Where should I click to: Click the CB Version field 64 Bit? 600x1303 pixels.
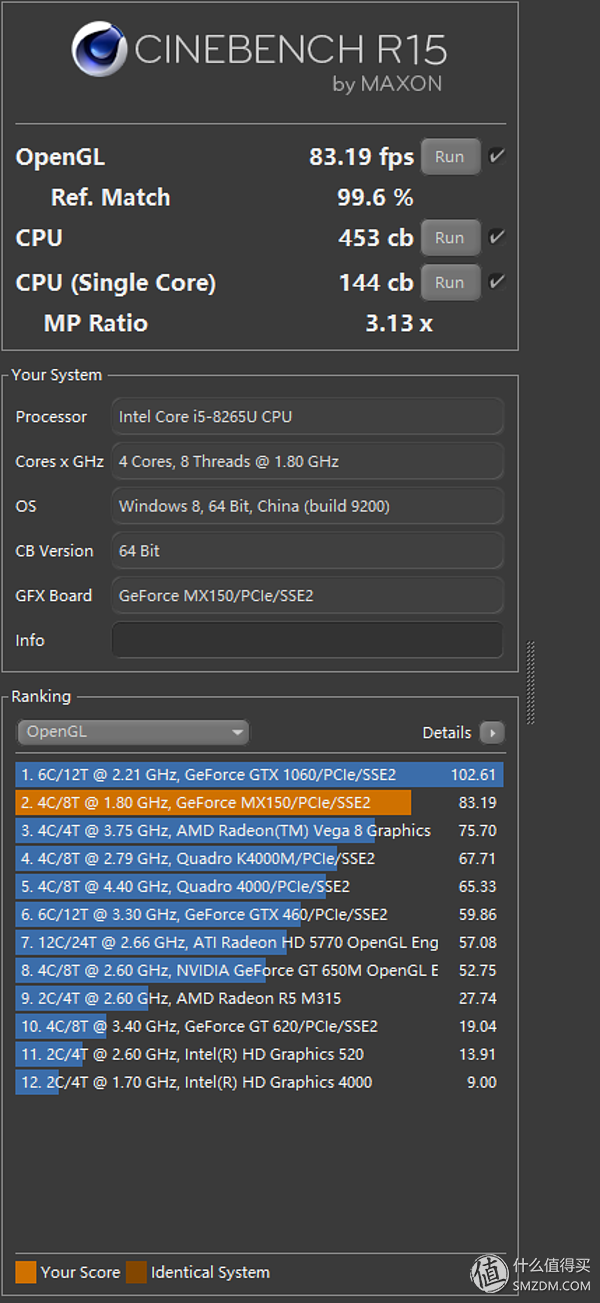click(x=308, y=551)
